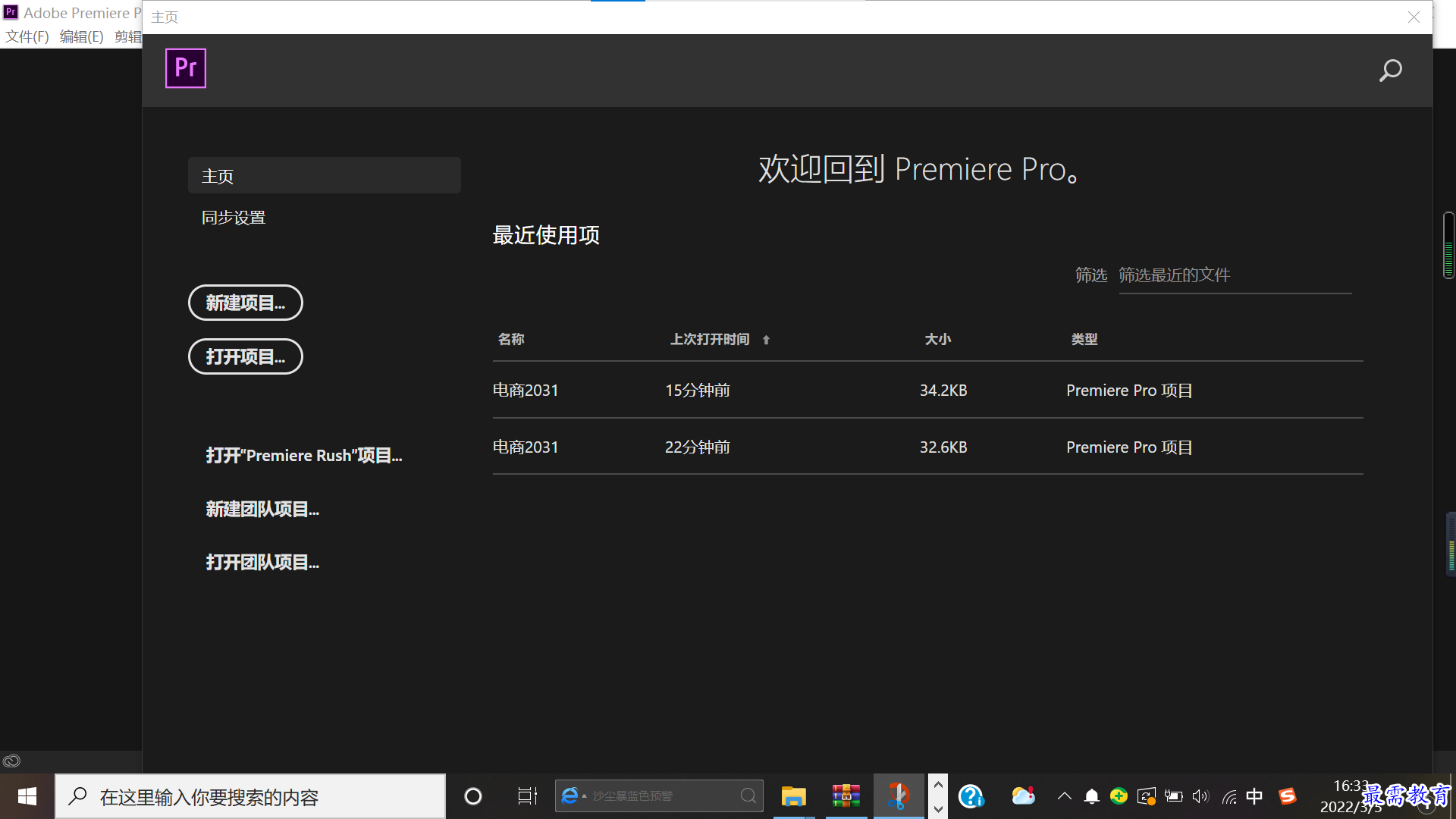The height and width of the screenshot is (819, 1456).
Task: Click the Creative Cloud icon in status bar
Action: pyautogui.click(x=11, y=761)
